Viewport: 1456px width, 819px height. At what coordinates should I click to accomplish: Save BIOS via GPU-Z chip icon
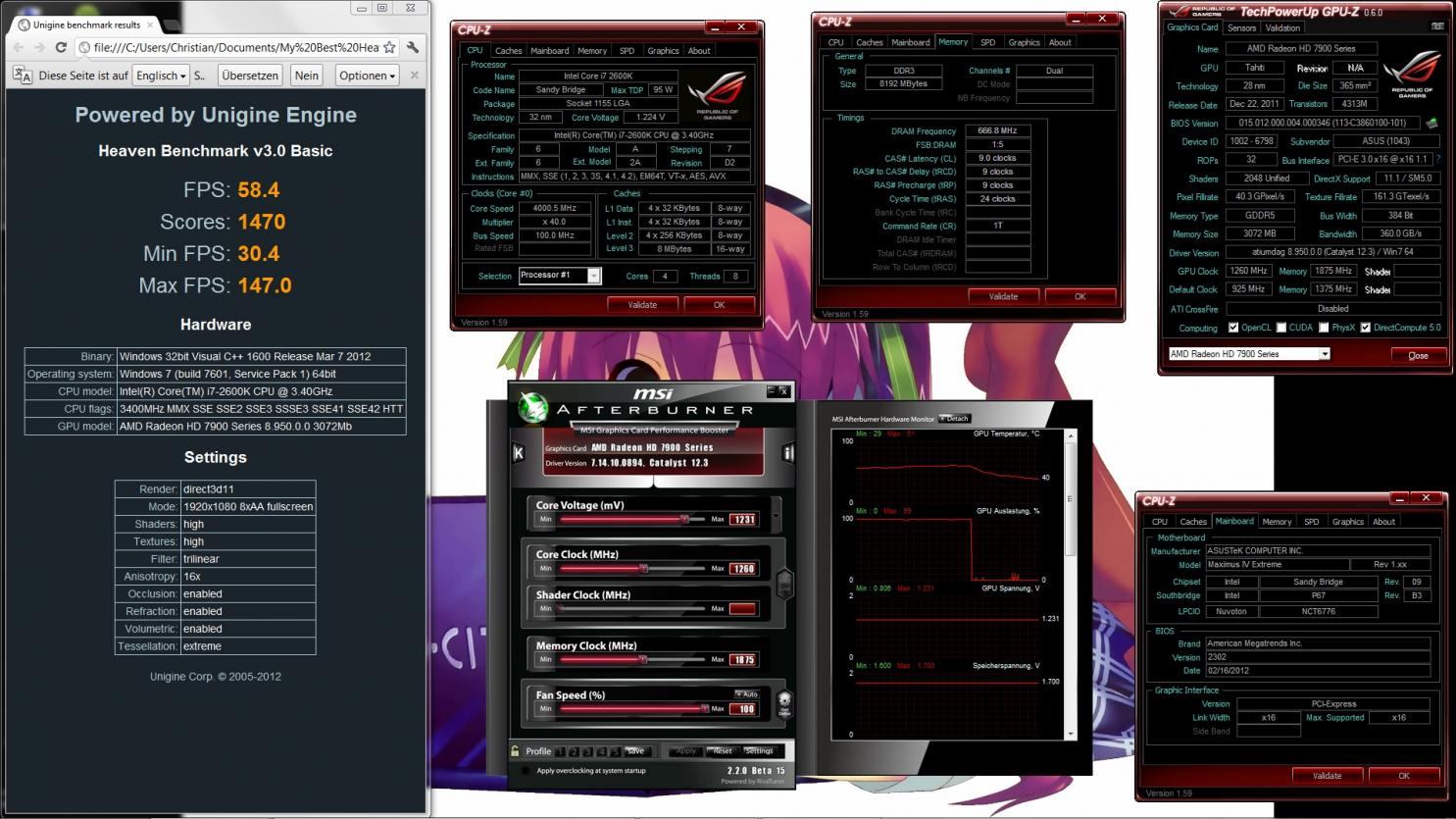point(1432,124)
